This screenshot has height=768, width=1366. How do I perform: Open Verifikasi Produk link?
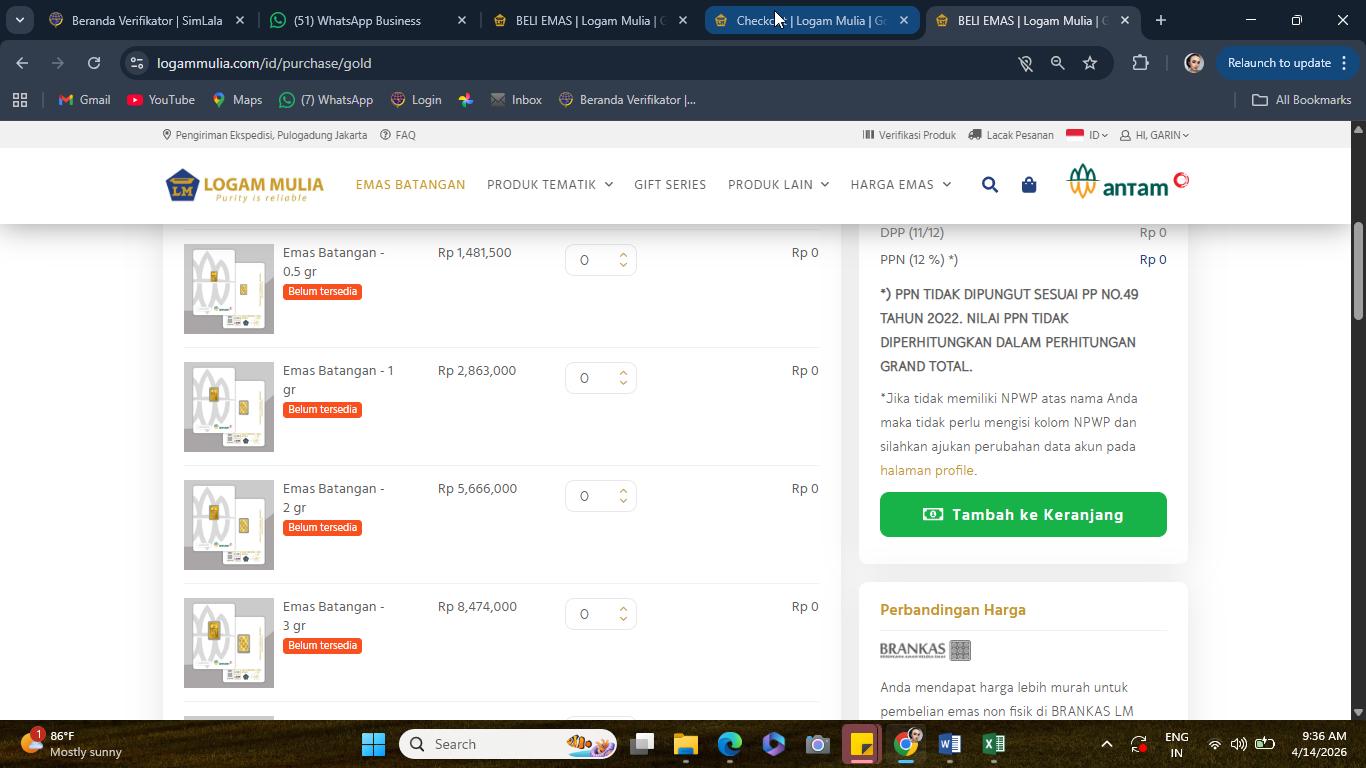point(909,135)
